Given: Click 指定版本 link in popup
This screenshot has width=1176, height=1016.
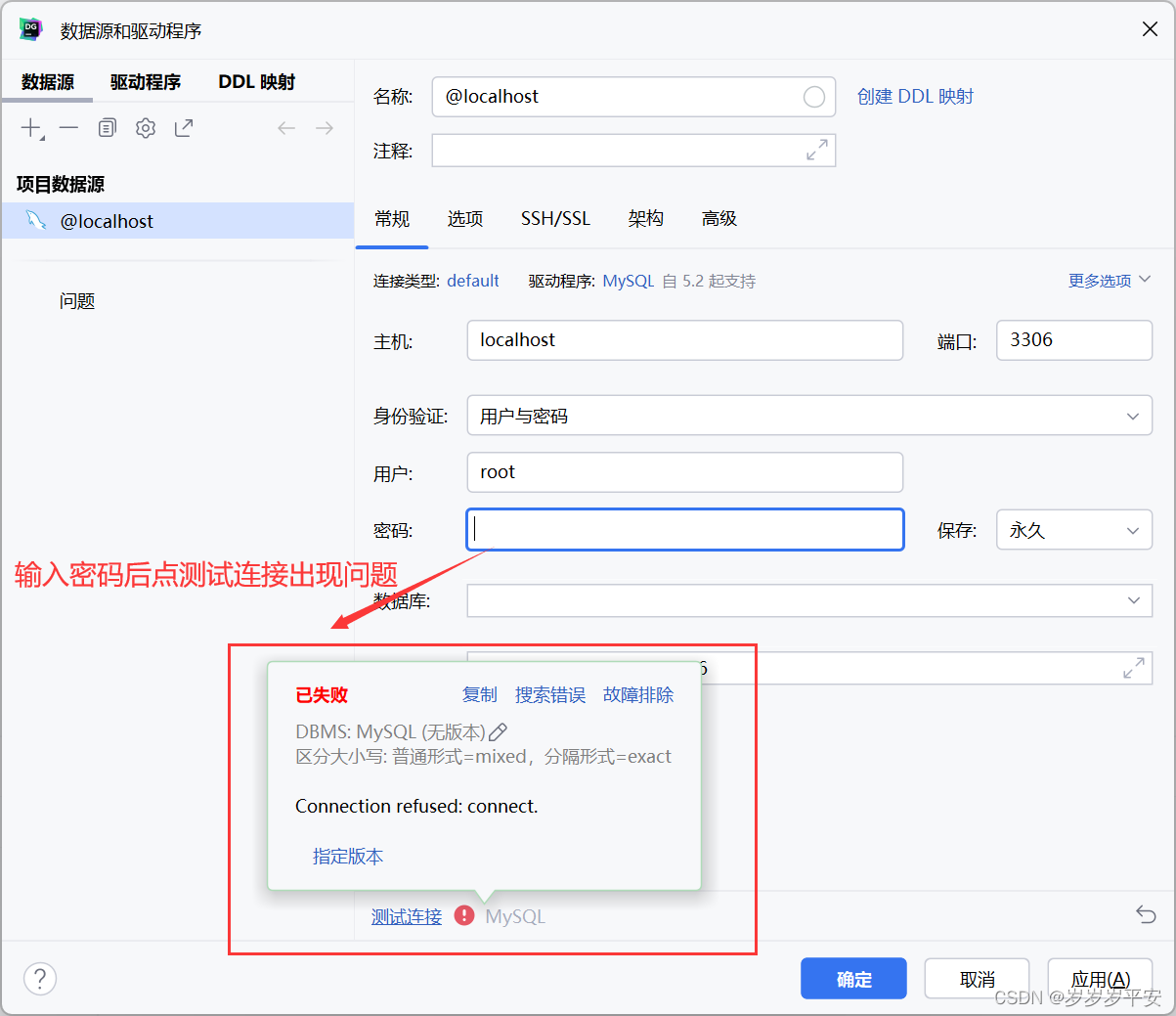Looking at the screenshot, I should tap(348, 857).
